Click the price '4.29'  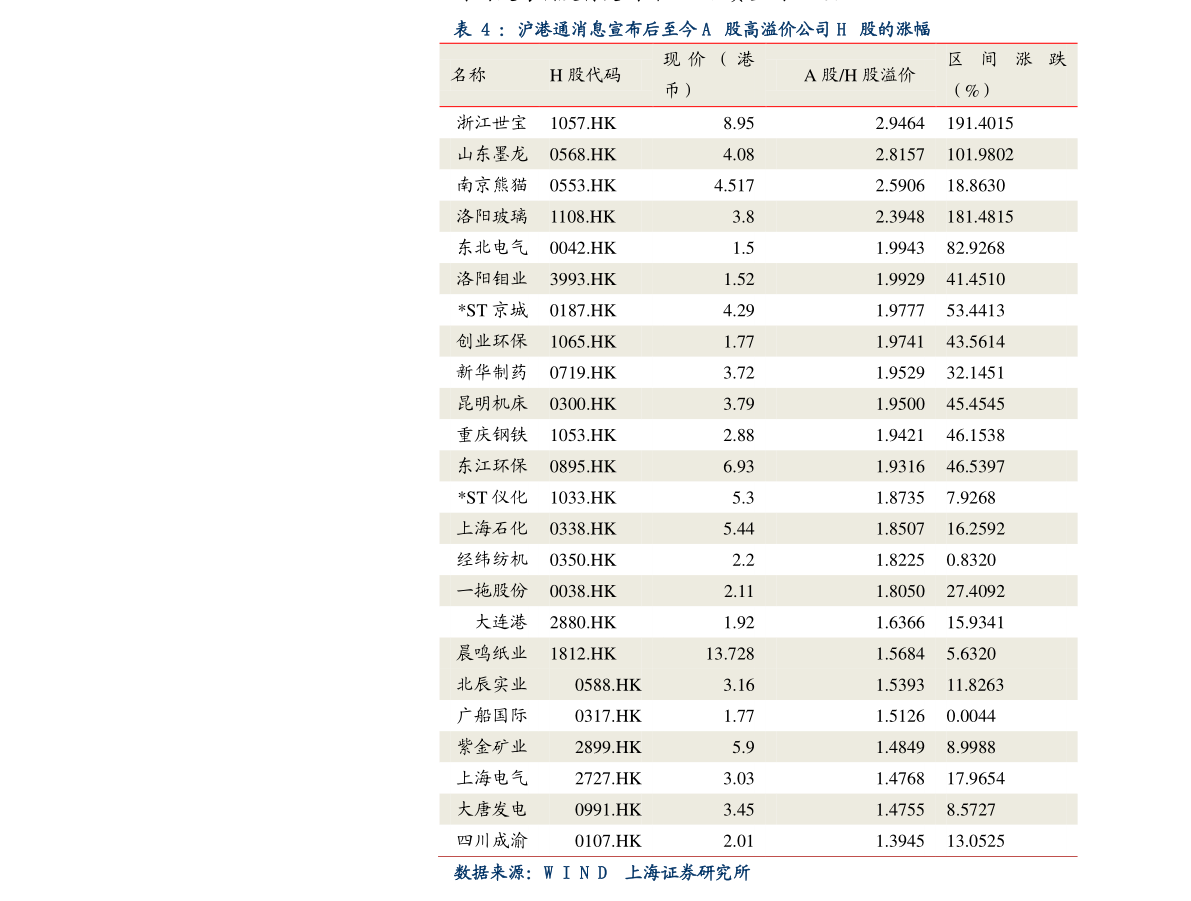738,310
